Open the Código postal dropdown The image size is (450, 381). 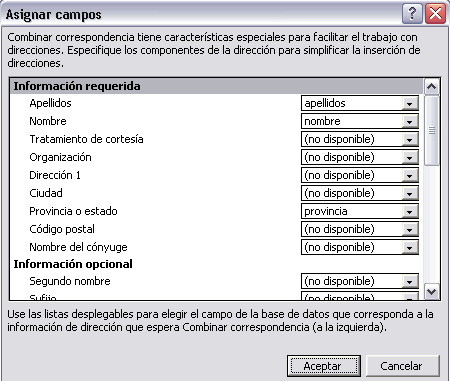409,229
